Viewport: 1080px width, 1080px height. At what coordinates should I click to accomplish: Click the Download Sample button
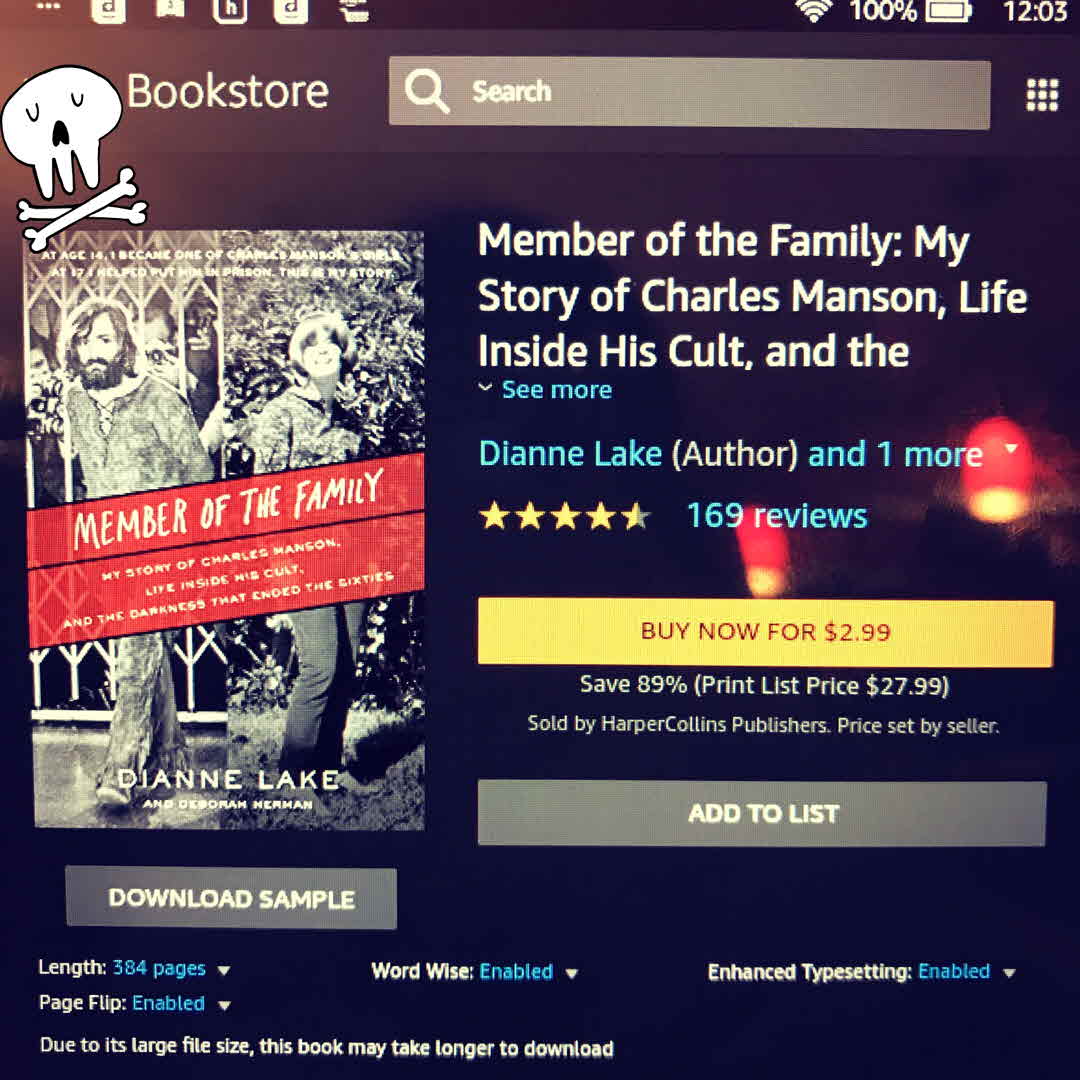coord(231,898)
